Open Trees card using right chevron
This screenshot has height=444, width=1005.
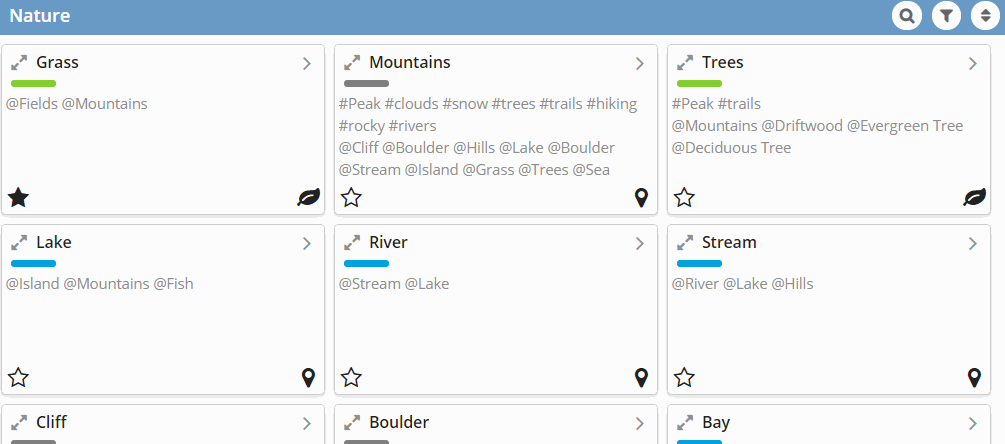click(x=972, y=63)
